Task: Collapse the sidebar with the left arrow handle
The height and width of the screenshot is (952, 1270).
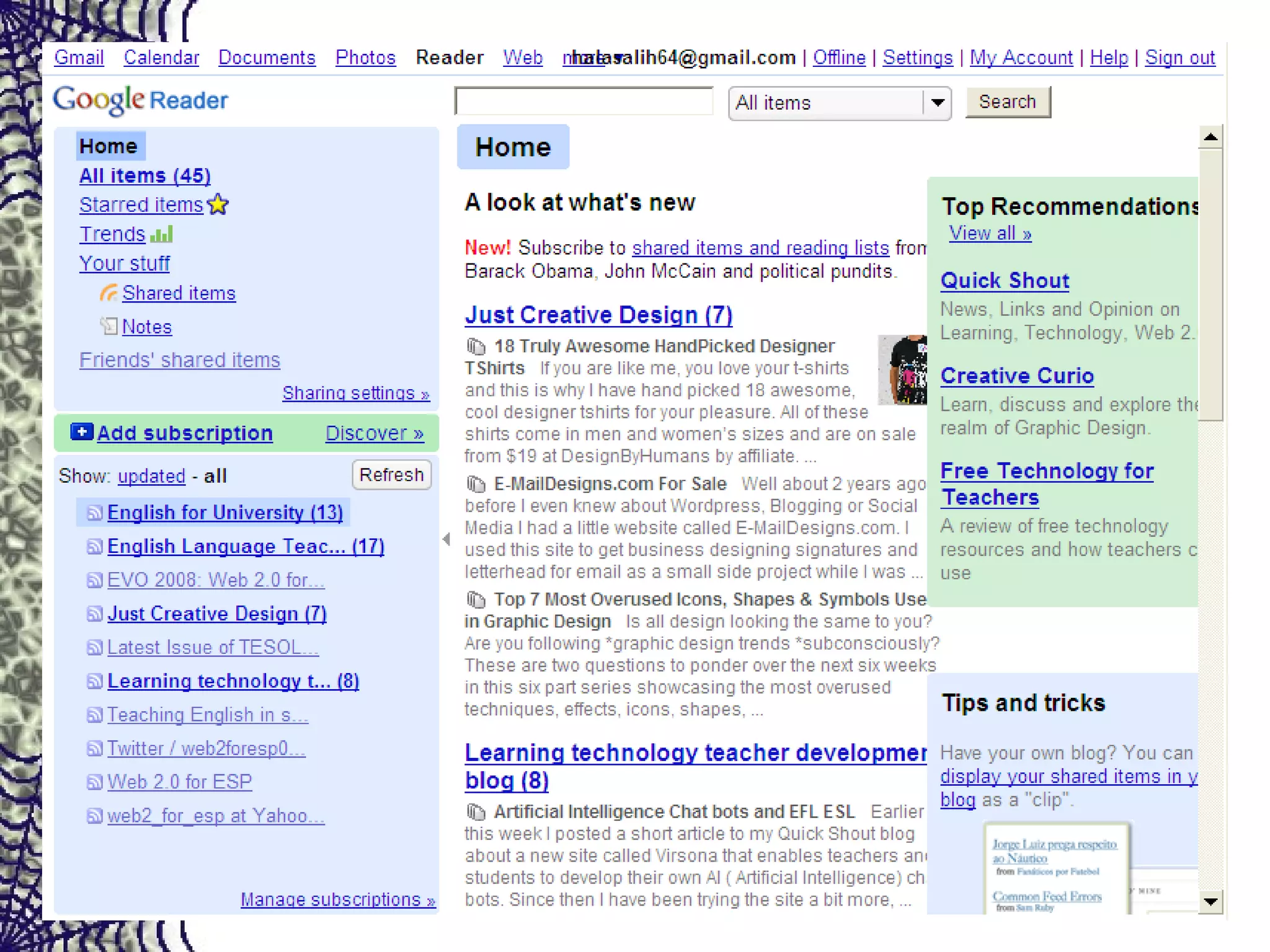Action: pos(446,539)
